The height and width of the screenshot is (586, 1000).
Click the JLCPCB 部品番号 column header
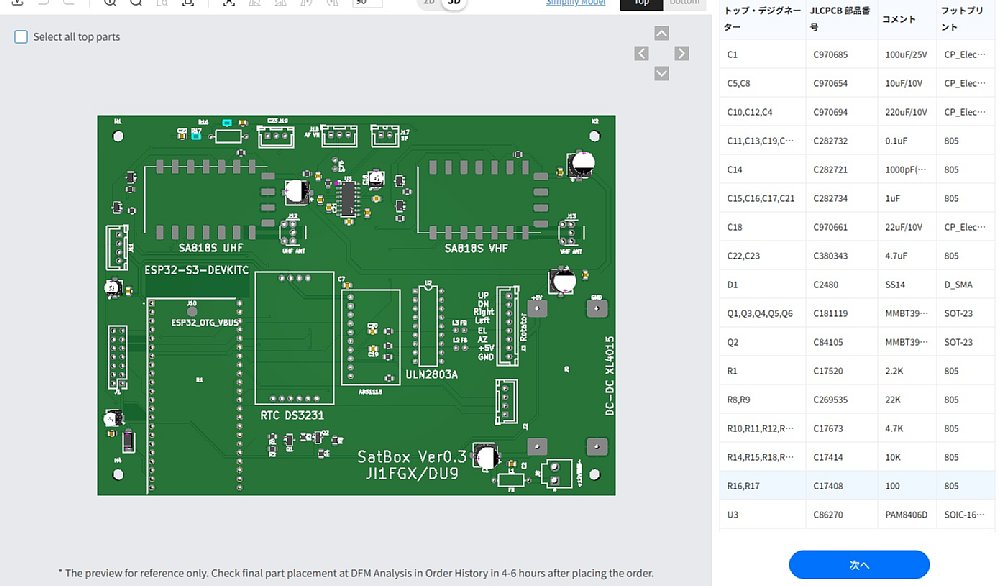click(841, 19)
